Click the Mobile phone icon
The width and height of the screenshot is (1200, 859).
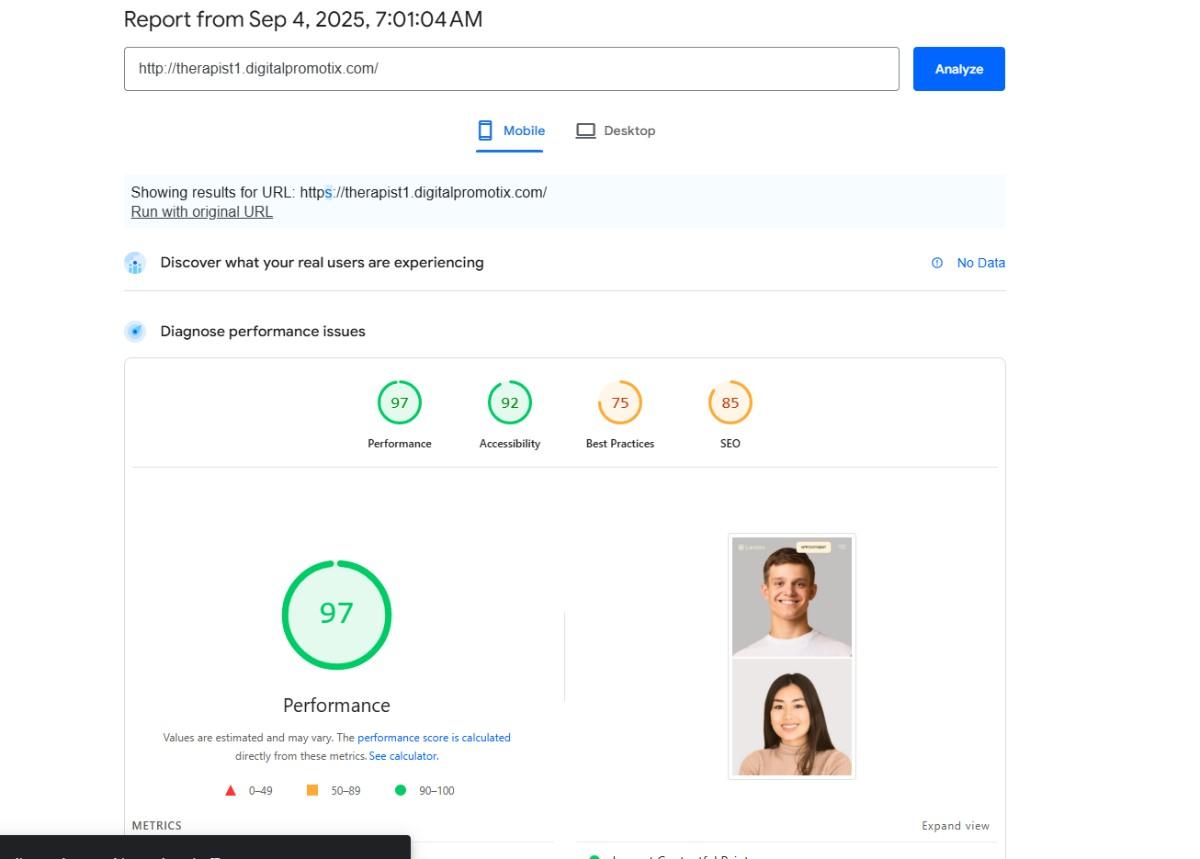click(486, 131)
